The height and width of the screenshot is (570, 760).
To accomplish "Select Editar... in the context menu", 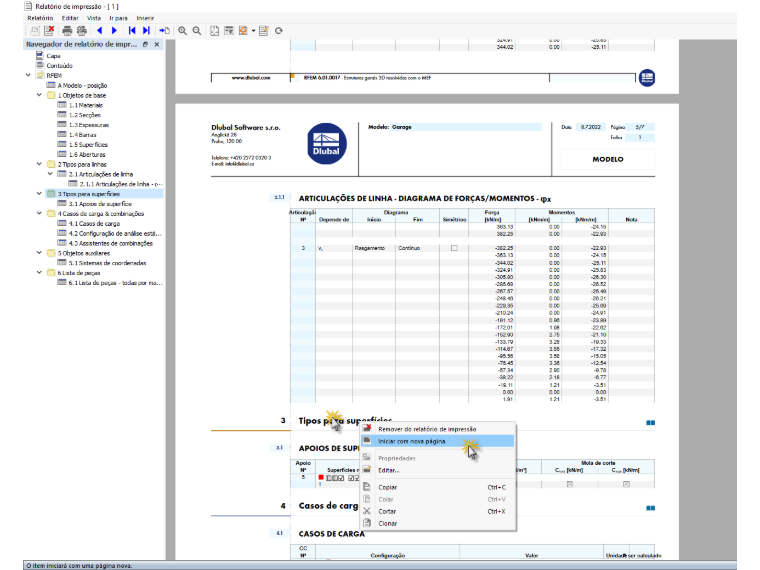I will pyautogui.click(x=438, y=470).
